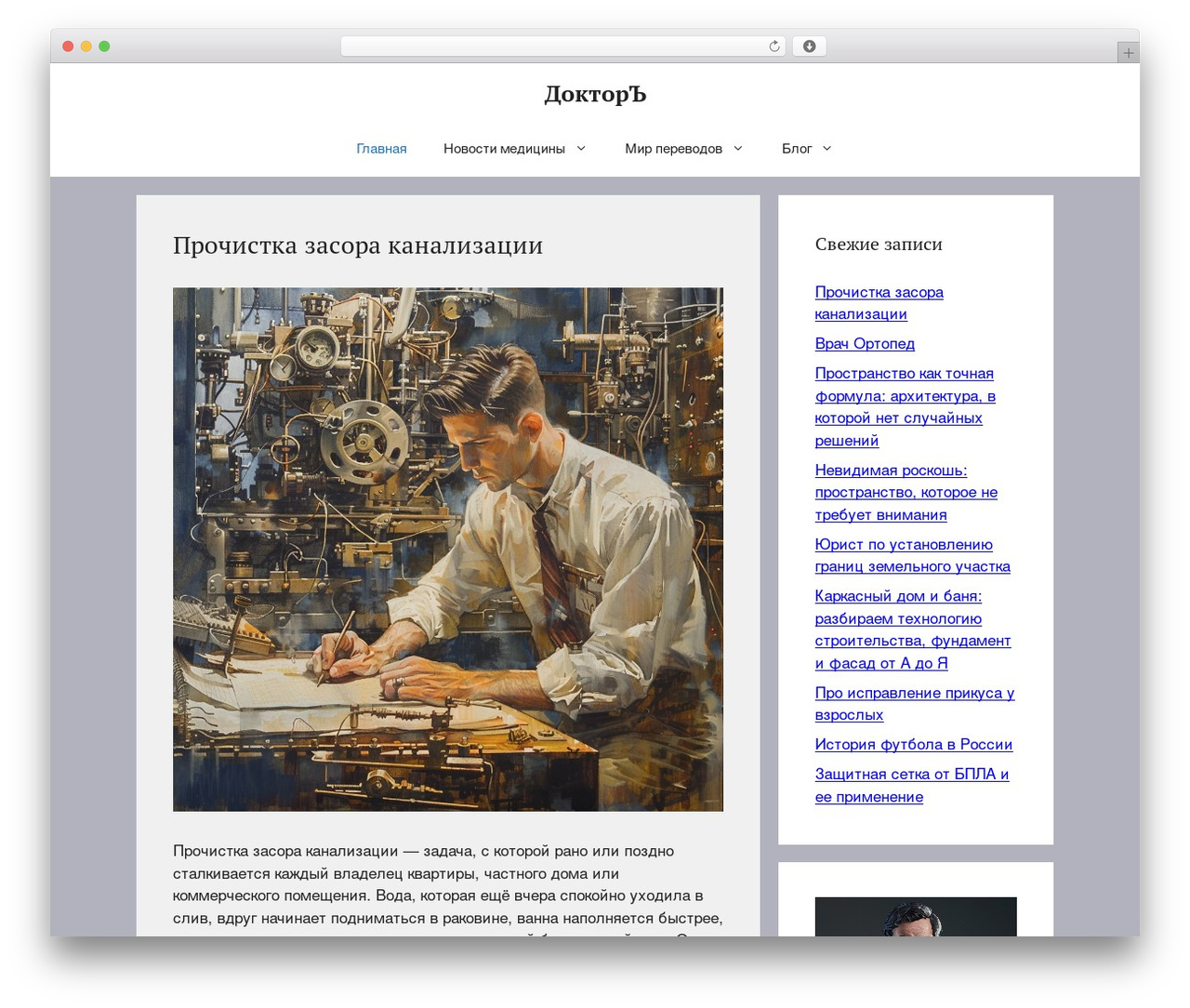
Task: Open link Пространство как точная формула
Action: click(x=905, y=407)
